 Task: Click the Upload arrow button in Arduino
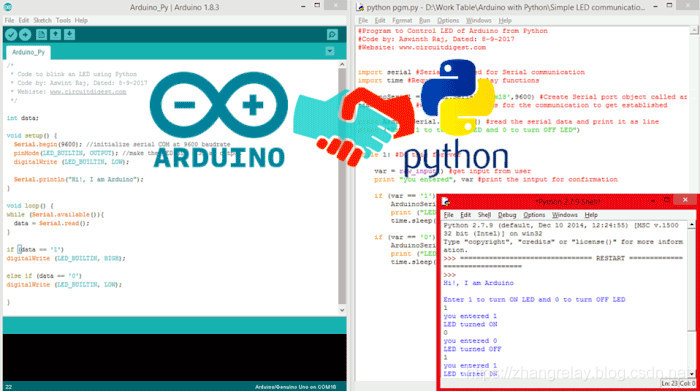coord(25,34)
